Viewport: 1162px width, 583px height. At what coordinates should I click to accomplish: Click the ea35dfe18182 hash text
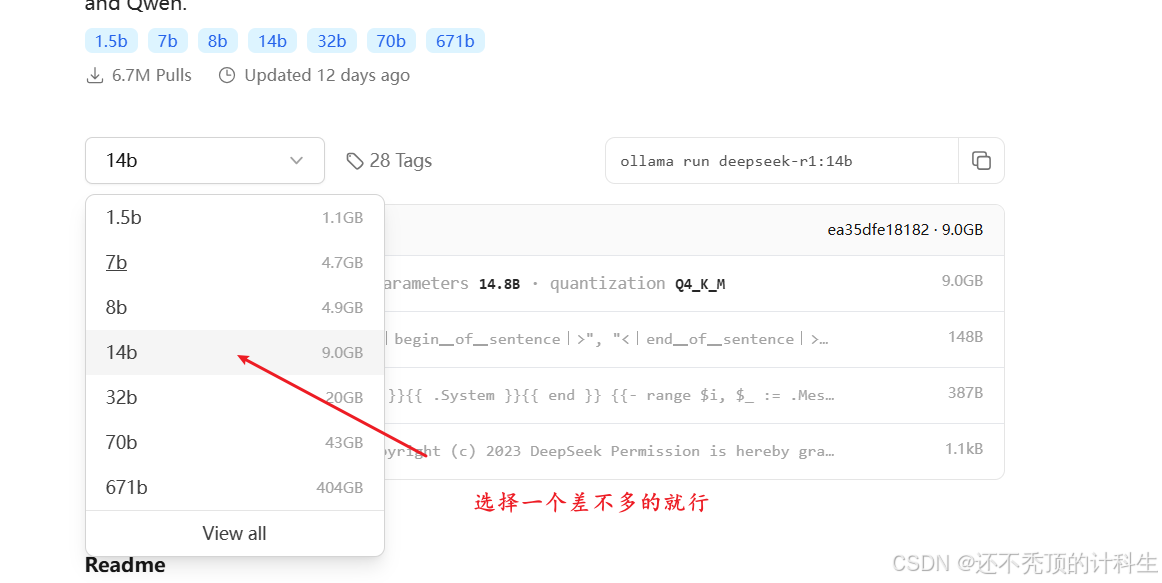click(x=878, y=230)
